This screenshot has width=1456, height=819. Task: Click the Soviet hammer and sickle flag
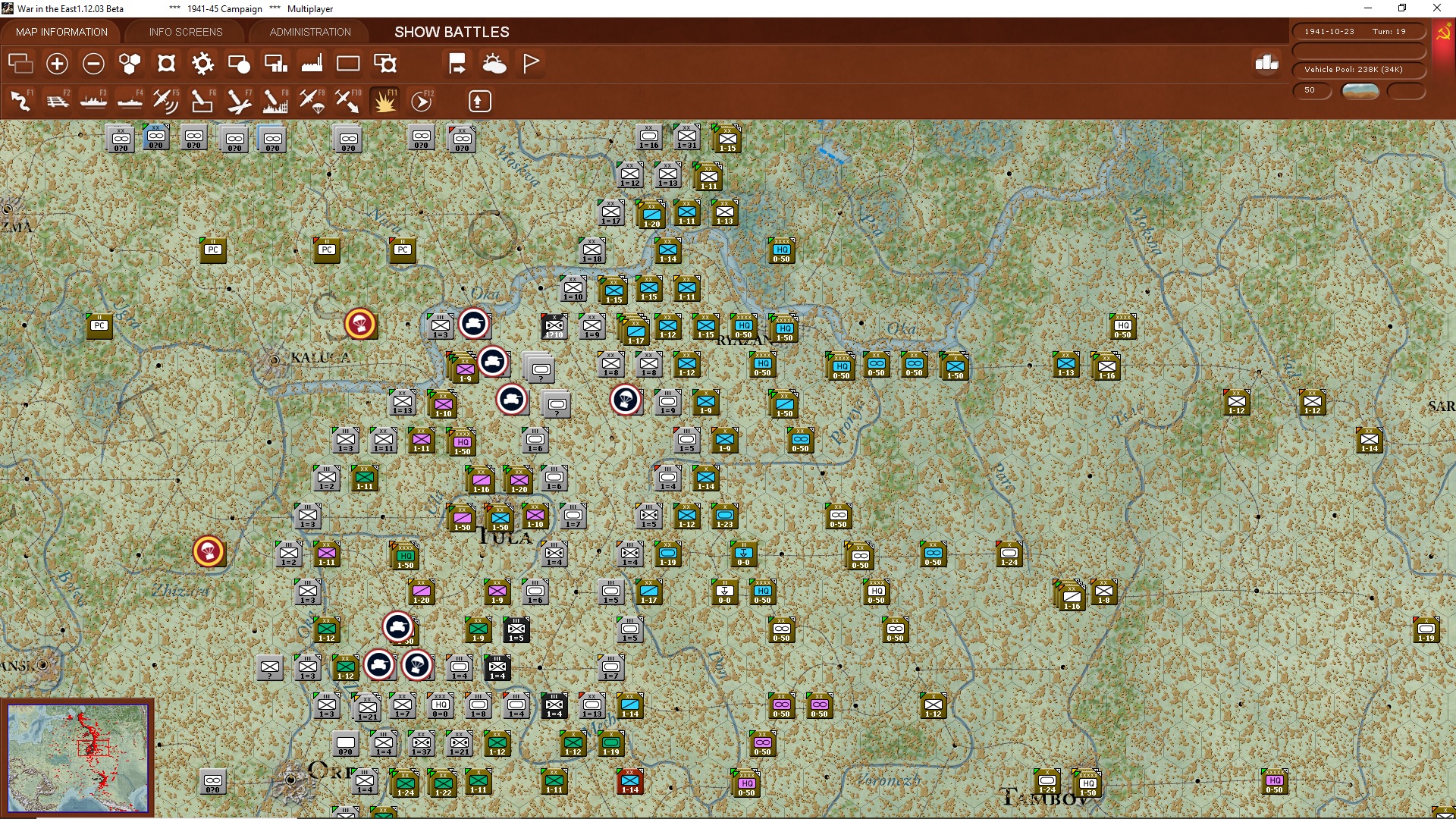[x=1443, y=33]
